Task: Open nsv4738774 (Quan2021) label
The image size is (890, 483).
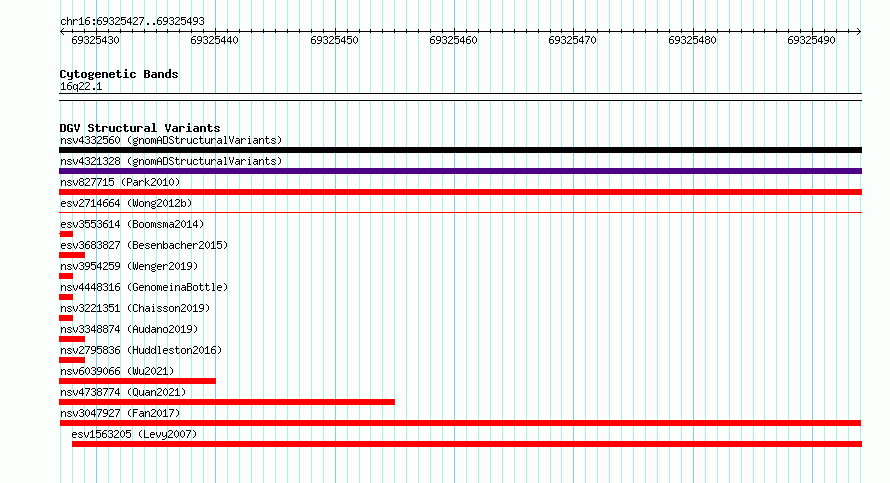Action: point(123,392)
